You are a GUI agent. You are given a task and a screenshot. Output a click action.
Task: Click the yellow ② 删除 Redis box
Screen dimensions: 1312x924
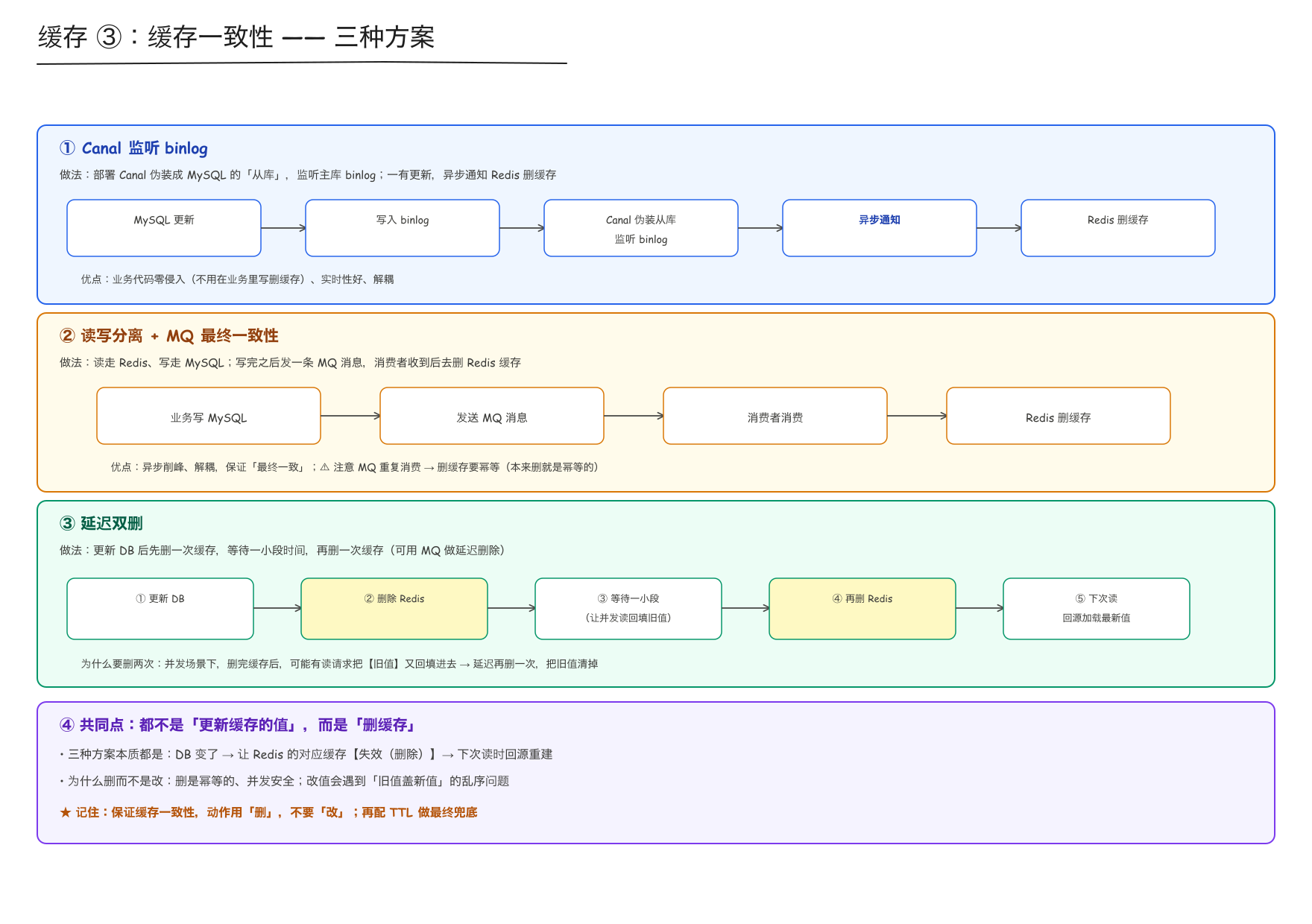click(394, 609)
